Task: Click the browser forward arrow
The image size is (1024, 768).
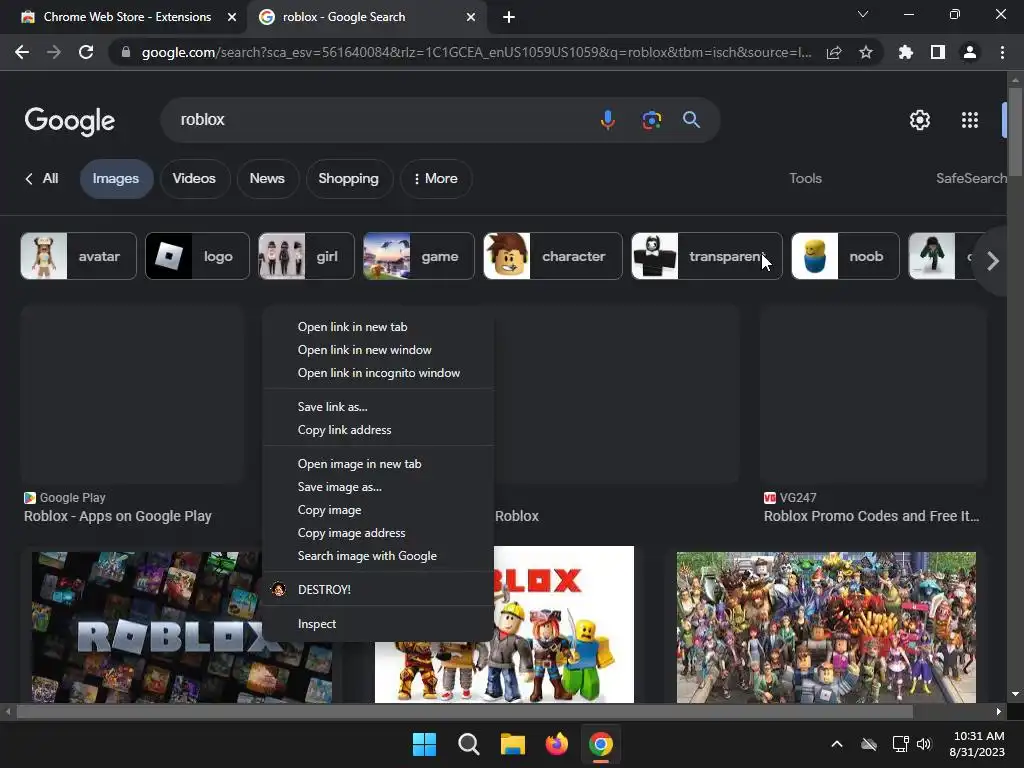Action: [54, 52]
